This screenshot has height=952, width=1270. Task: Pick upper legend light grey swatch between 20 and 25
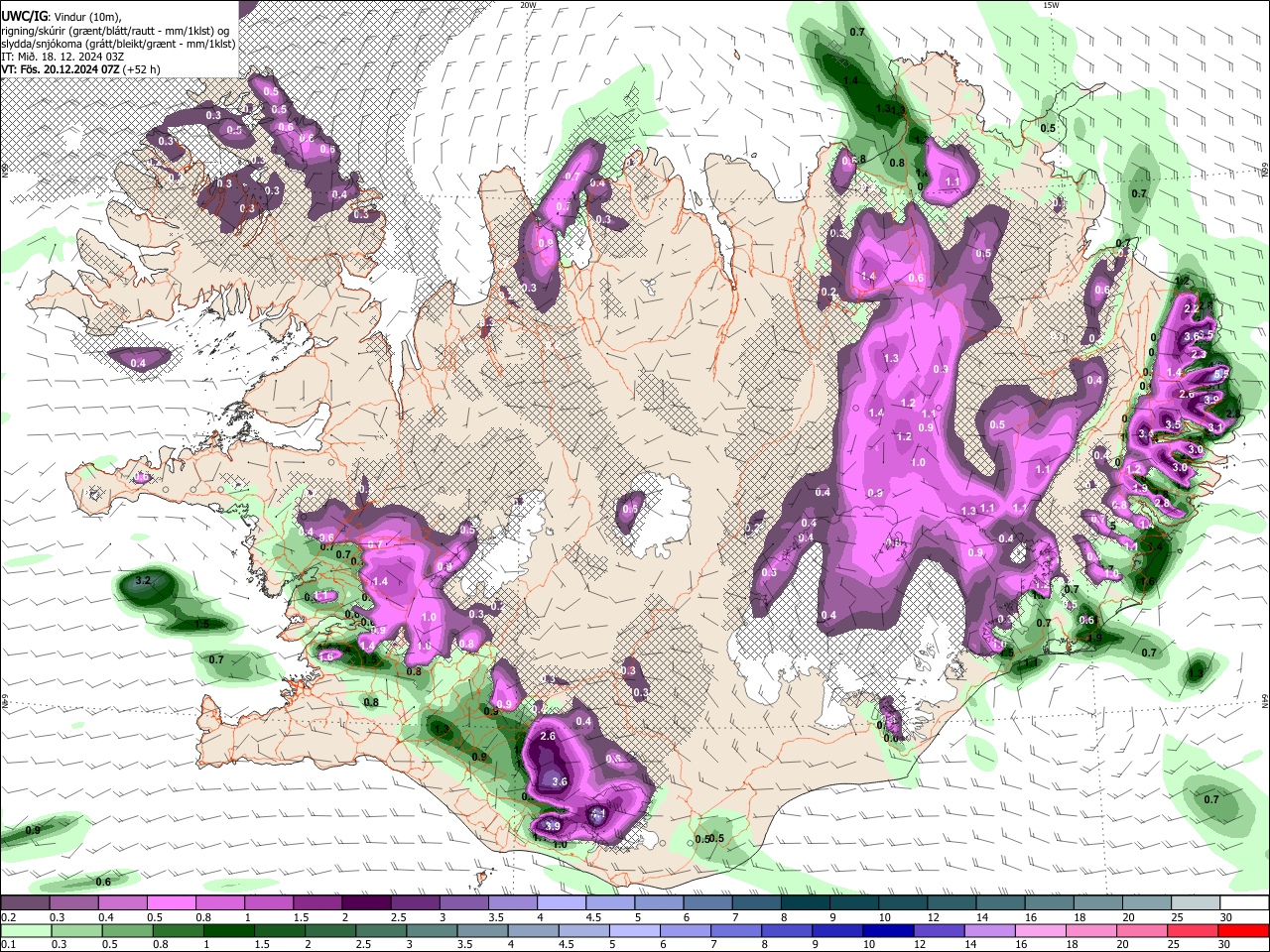(1147, 903)
